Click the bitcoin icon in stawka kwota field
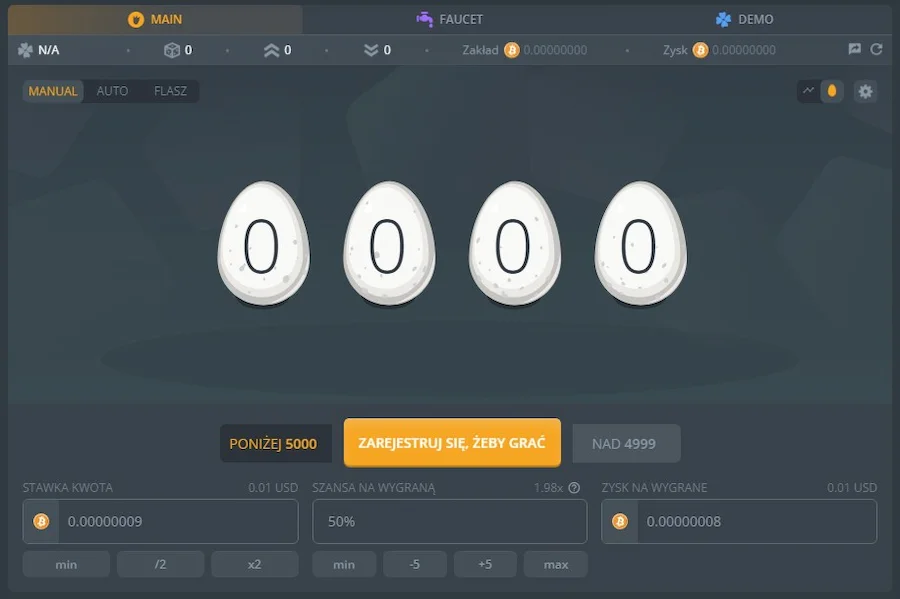Image resolution: width=900 pixels, height=599 pixels. [41, 521]
